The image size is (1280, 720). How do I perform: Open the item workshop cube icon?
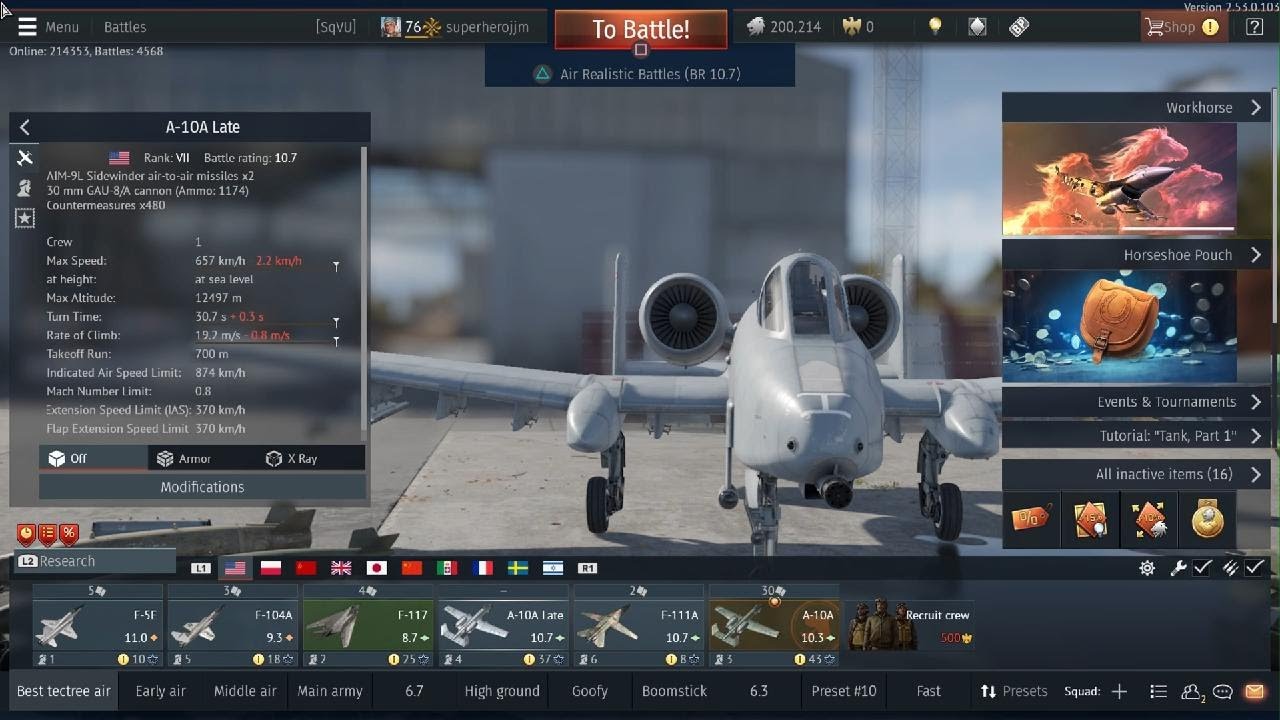coord(977,27)
